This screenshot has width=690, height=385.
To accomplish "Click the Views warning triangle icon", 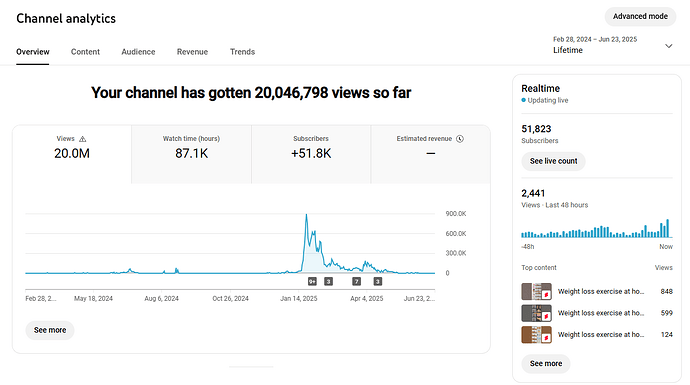I will click(82, 139).
